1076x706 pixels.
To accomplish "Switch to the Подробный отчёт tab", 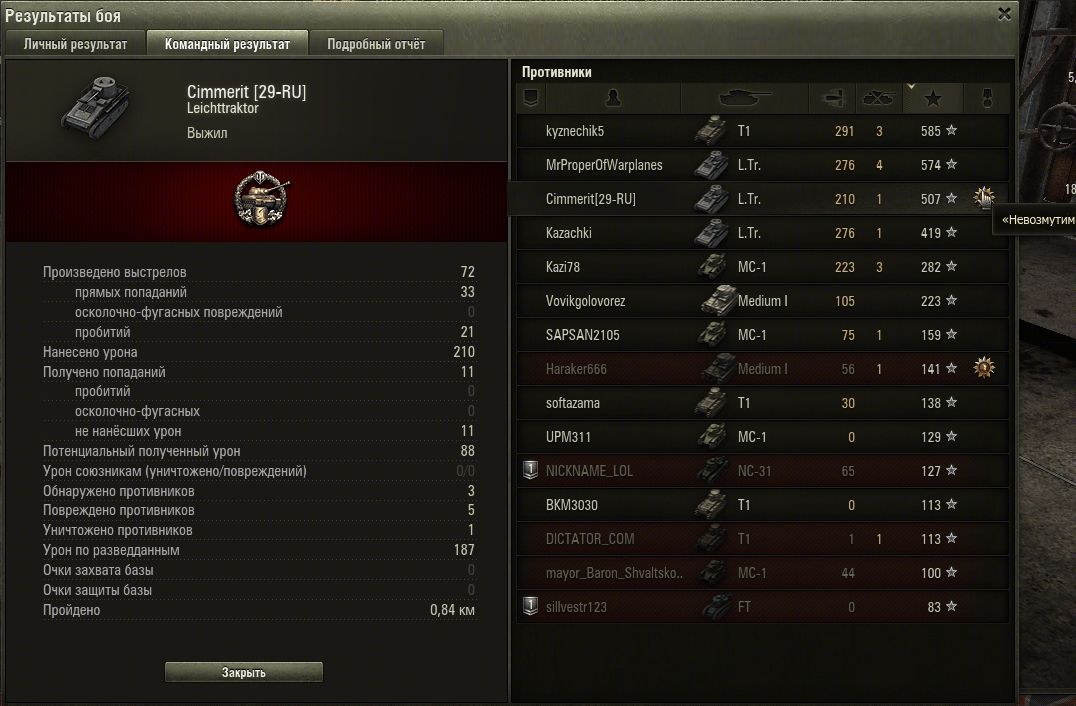I will point(376,44).
